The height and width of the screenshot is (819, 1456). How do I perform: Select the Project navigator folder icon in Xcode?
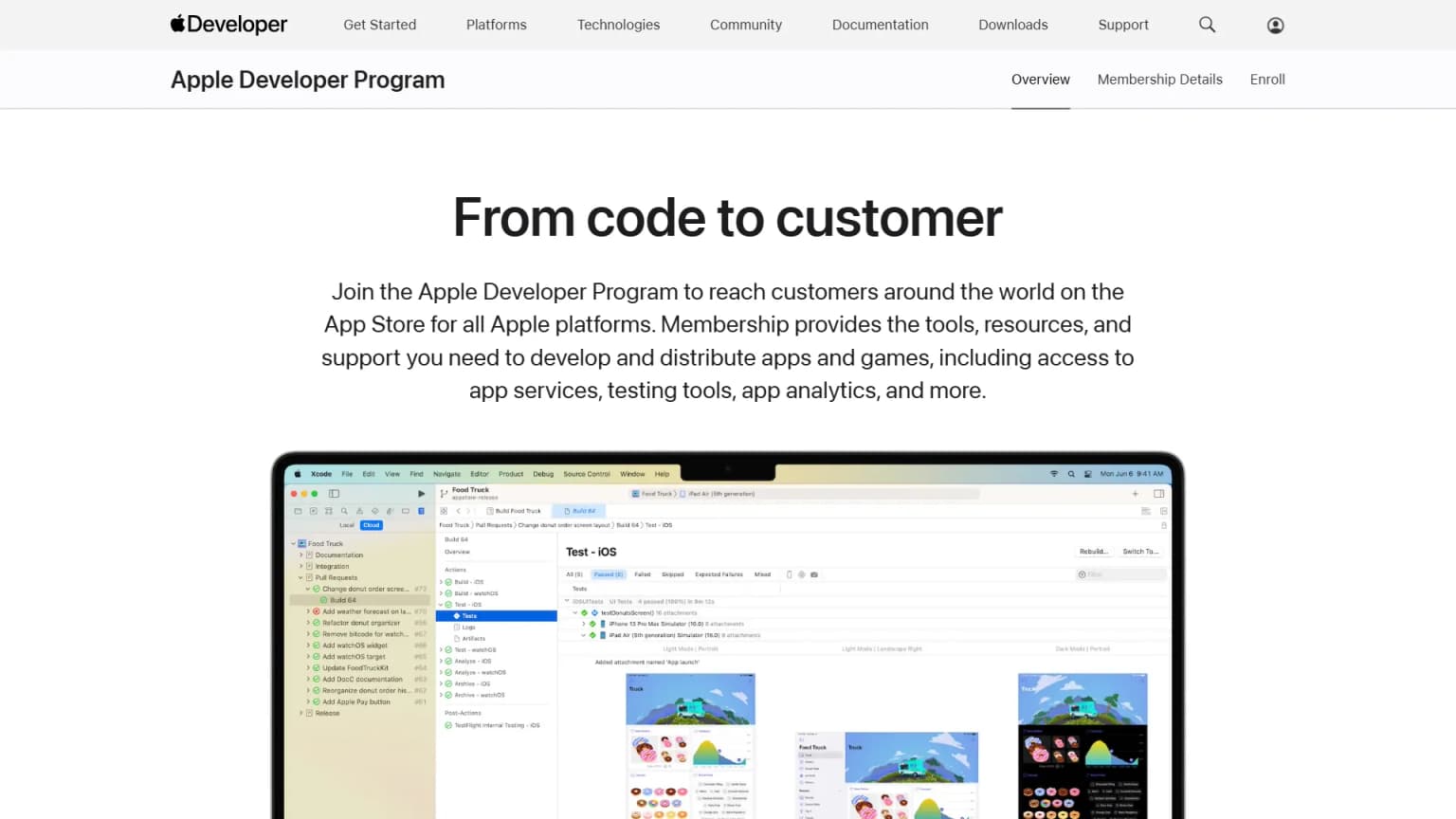(298, 511)
